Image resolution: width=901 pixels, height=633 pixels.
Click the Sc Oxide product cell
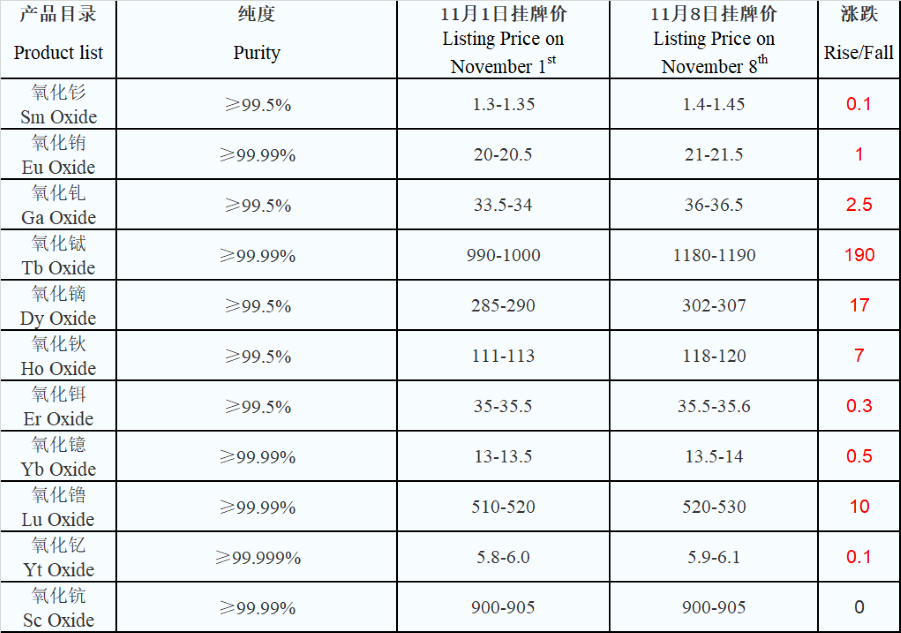(x=58, y=607)
